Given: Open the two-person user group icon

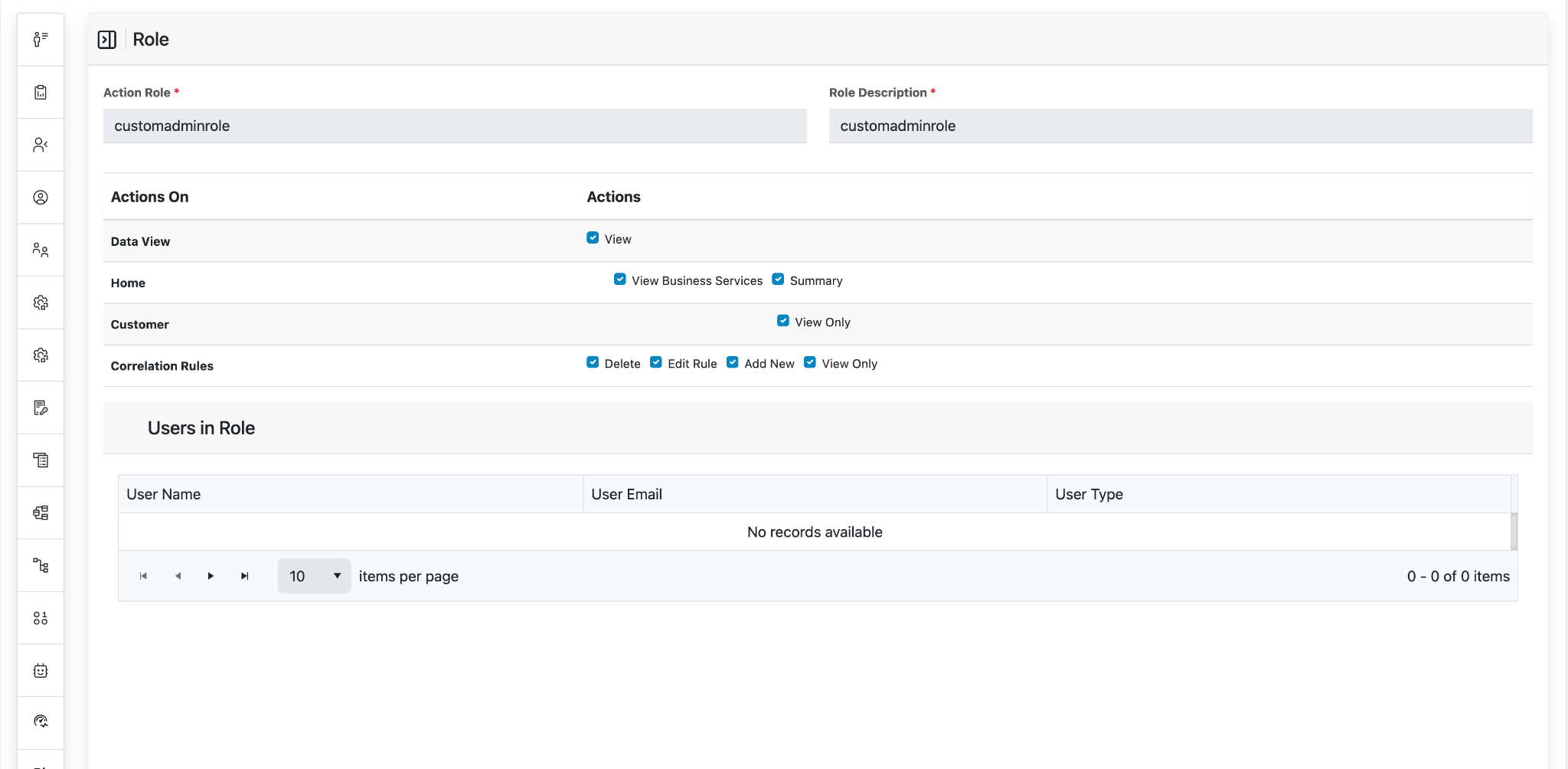Looking at the screenshot, I should pyautogui.click(x=41, y=250).
